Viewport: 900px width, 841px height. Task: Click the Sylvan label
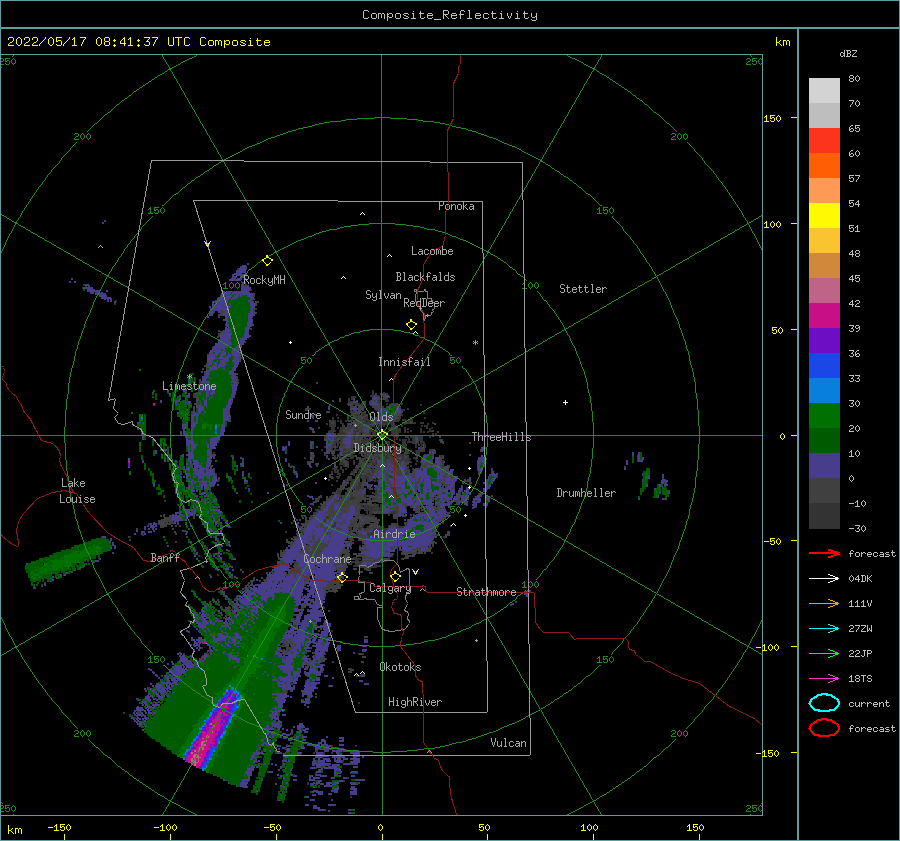click(383, 295)
